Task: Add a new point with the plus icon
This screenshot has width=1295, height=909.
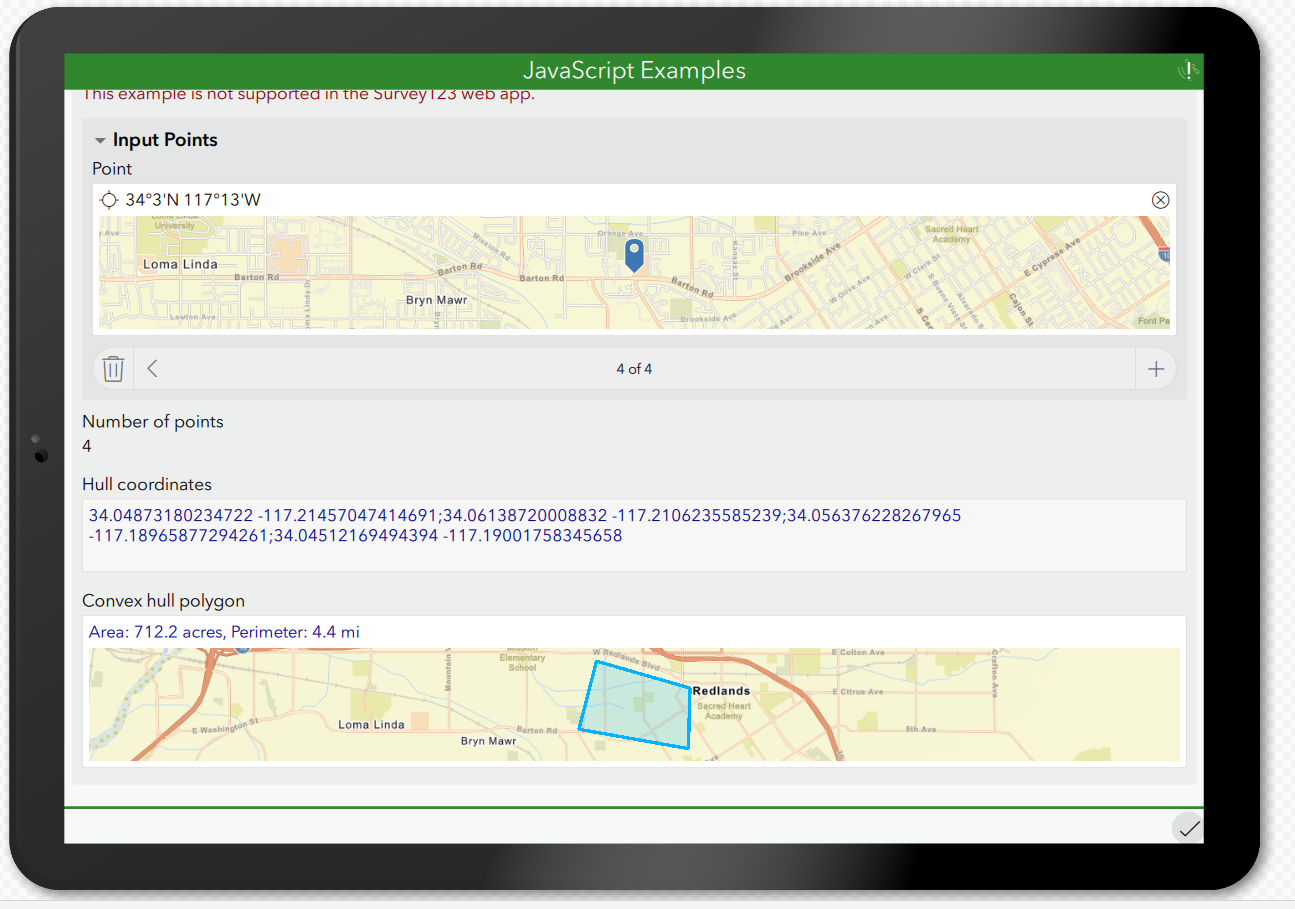Action: [1156, 368]
